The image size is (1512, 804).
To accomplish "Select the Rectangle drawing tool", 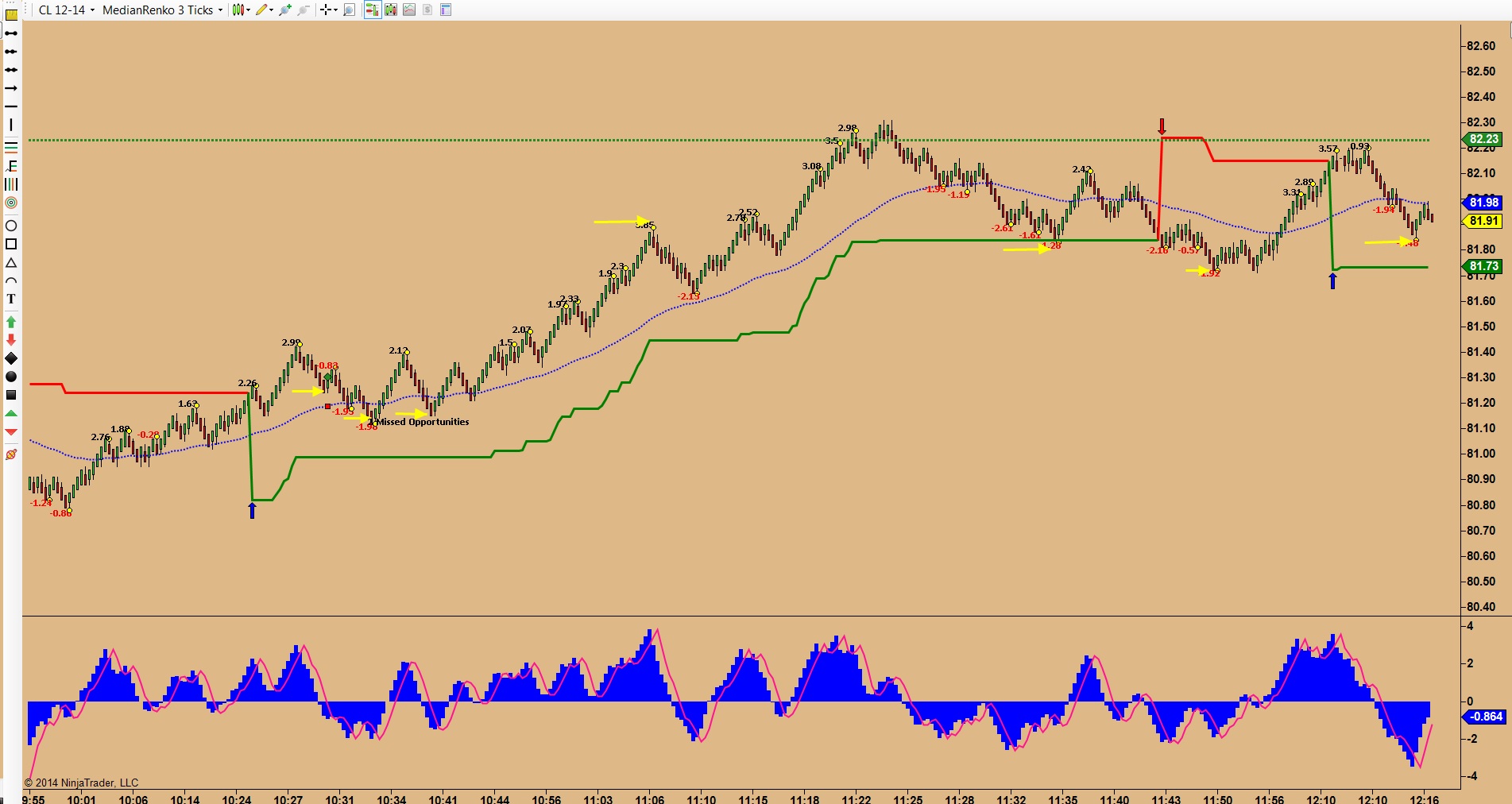I will 11,244.
